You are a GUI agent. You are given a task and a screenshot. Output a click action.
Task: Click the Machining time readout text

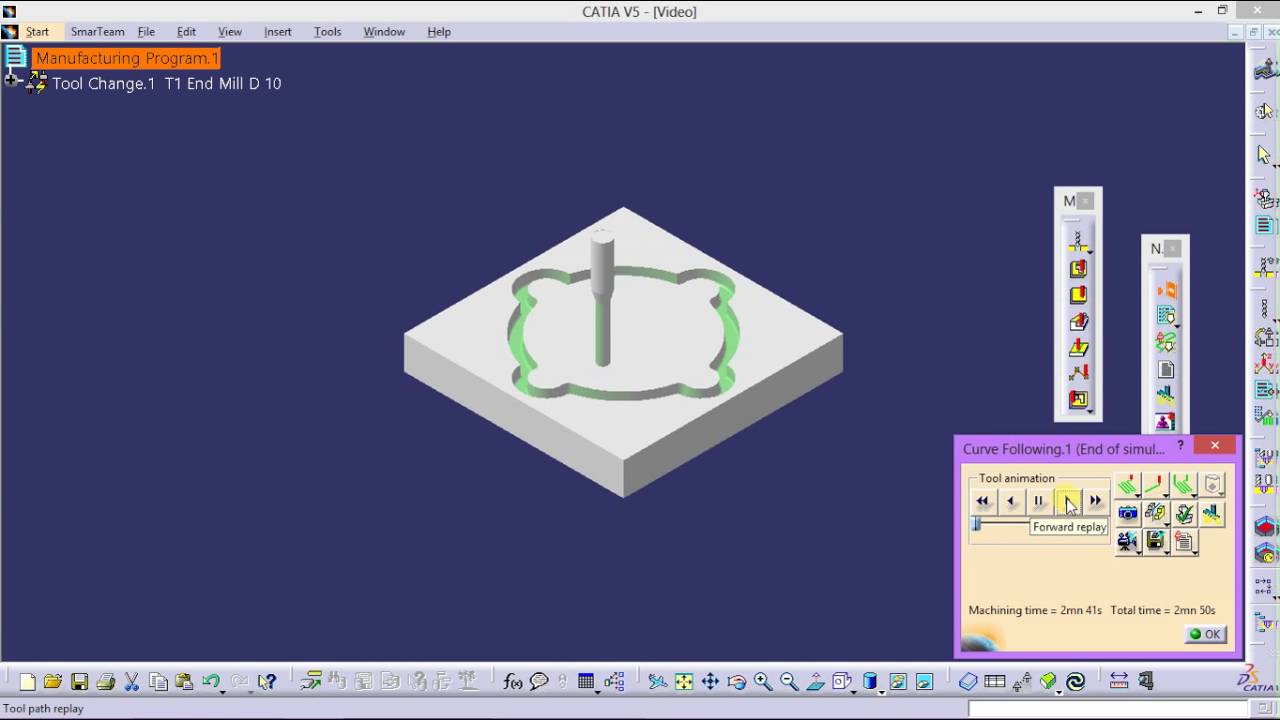click(x=1035, y=610)
